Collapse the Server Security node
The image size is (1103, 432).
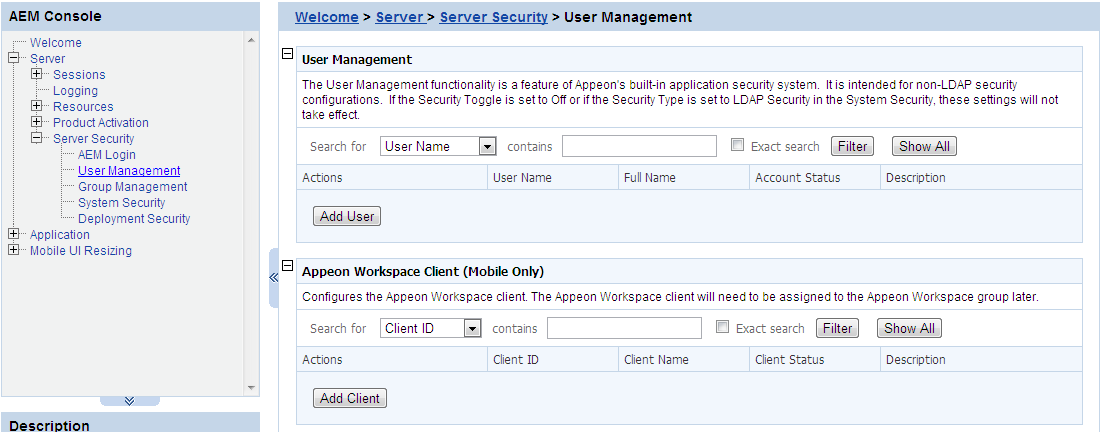37,139
